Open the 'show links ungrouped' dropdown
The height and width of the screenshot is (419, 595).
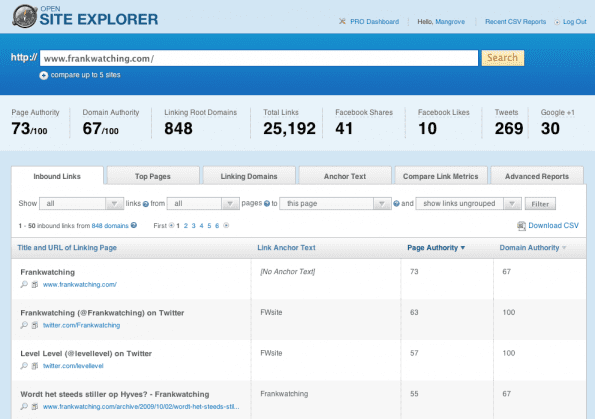469,204
